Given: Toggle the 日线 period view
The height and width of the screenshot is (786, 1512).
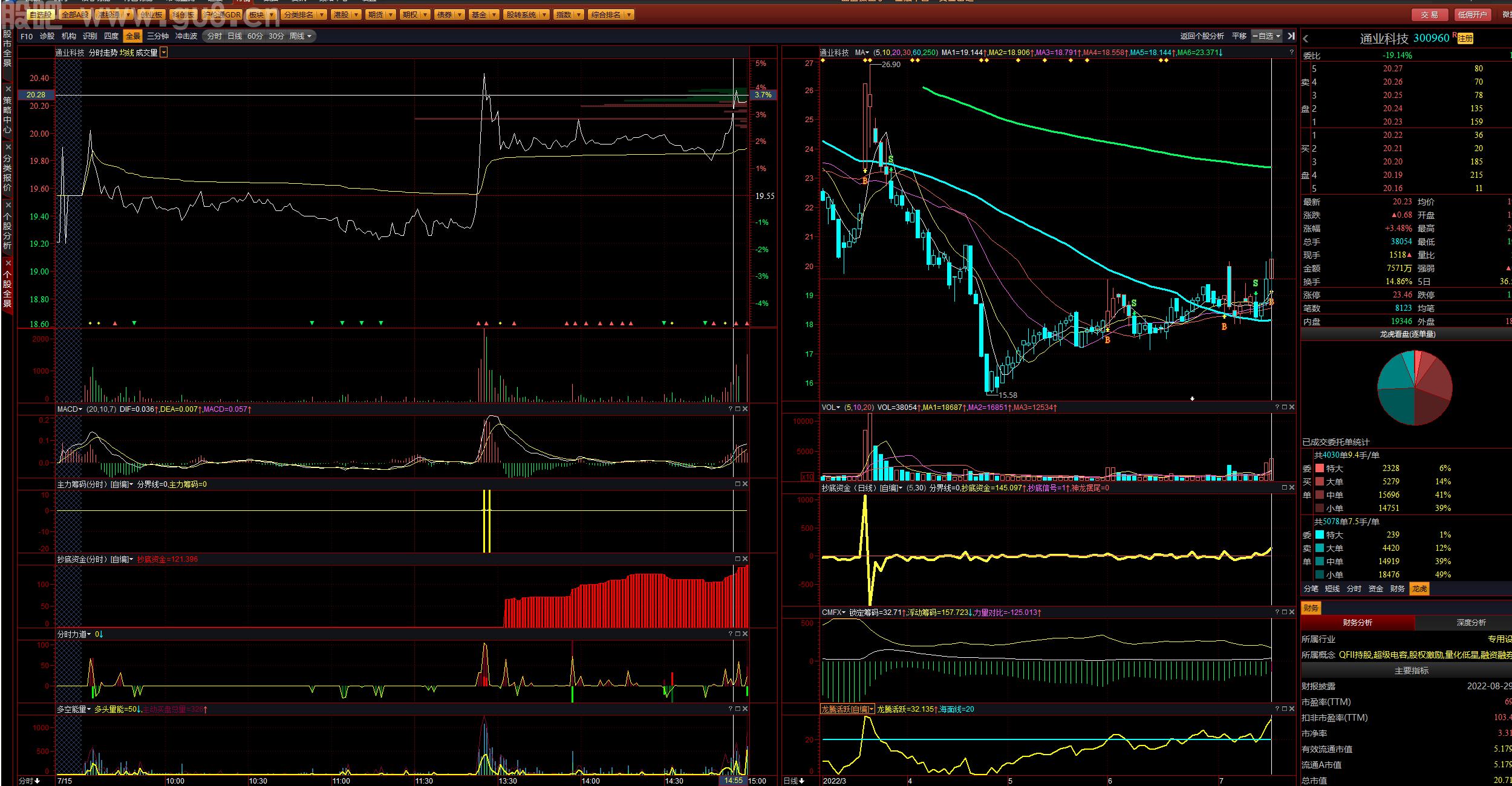Looking at the screenshot, I should click(235, 36).
